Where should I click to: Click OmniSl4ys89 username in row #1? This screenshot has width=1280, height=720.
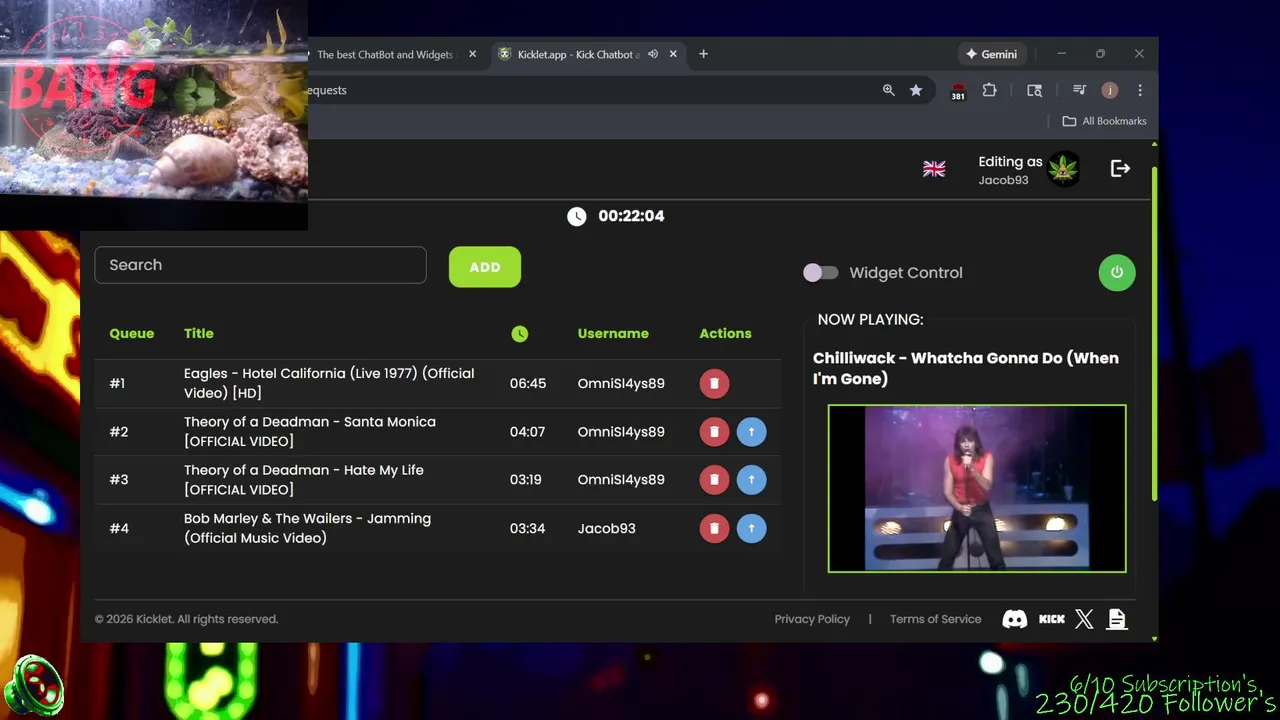[x=621, y=383]
